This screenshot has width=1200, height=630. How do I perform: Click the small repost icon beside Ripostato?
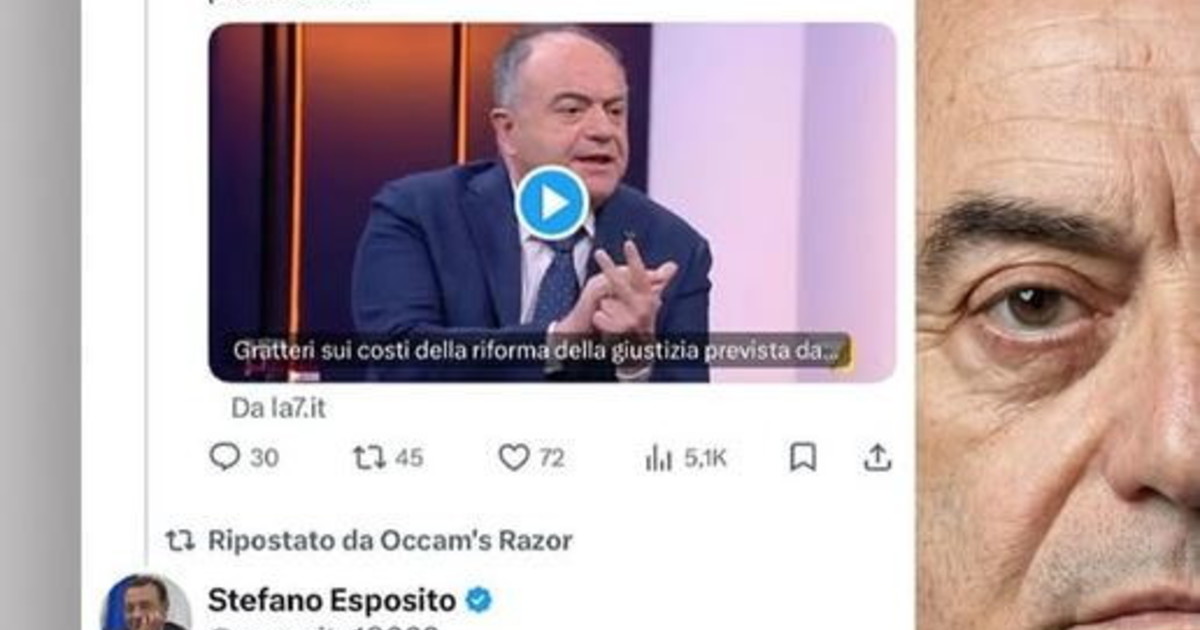pyautogui.click(x=180, y=541)
